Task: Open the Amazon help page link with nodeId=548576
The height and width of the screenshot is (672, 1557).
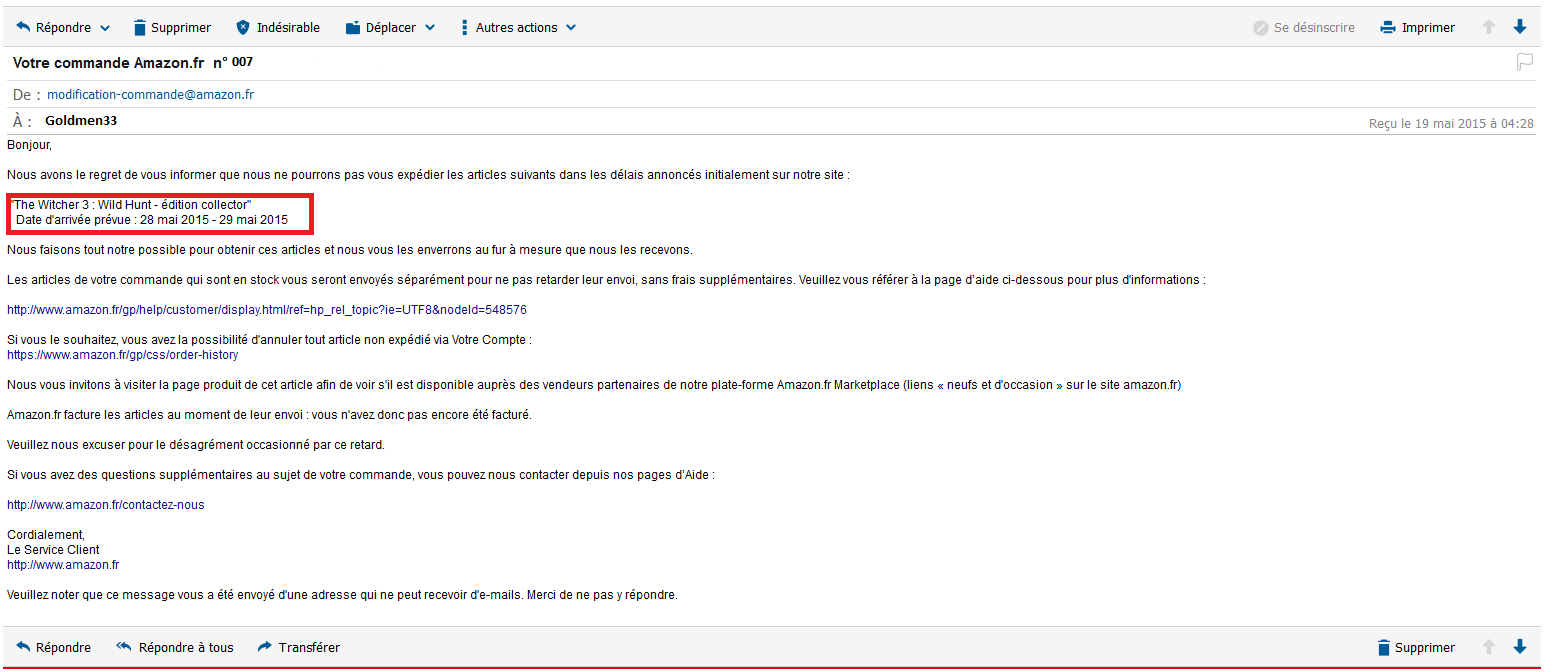Action: pos(267,310)
